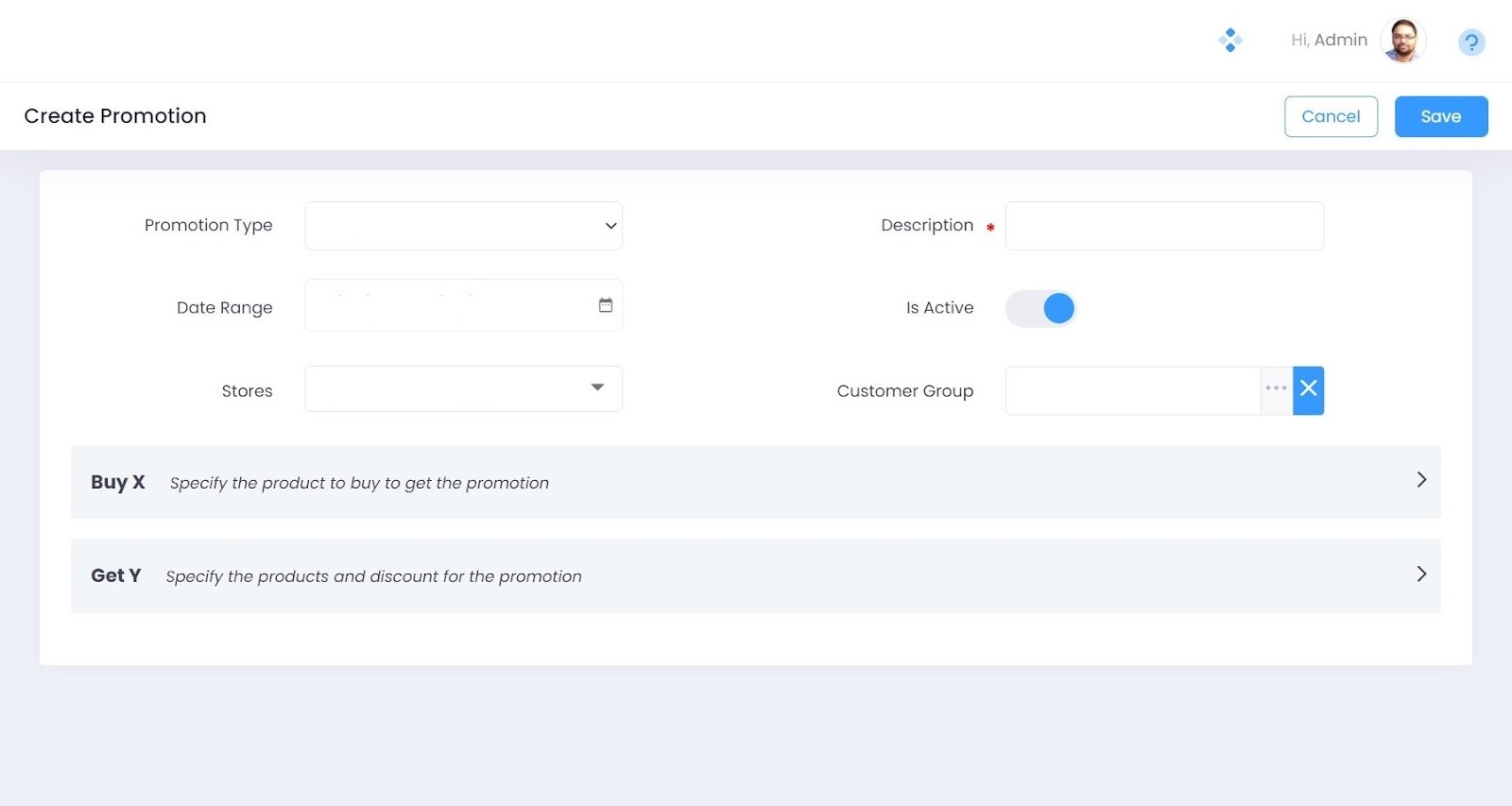
Task: Click the Get Y section header
Action: coord(116,575)
